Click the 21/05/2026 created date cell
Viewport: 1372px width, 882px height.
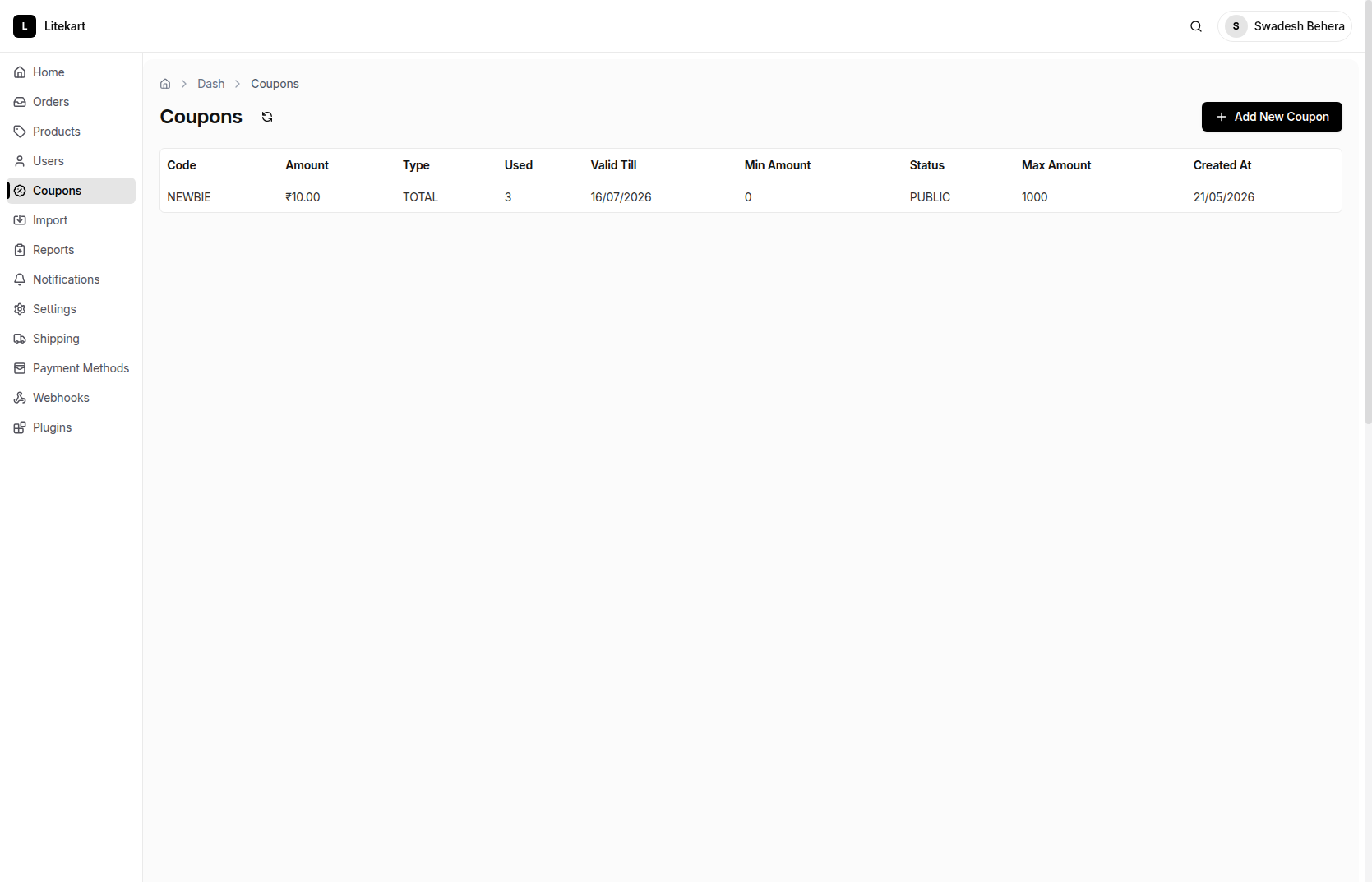[1224, 197]
